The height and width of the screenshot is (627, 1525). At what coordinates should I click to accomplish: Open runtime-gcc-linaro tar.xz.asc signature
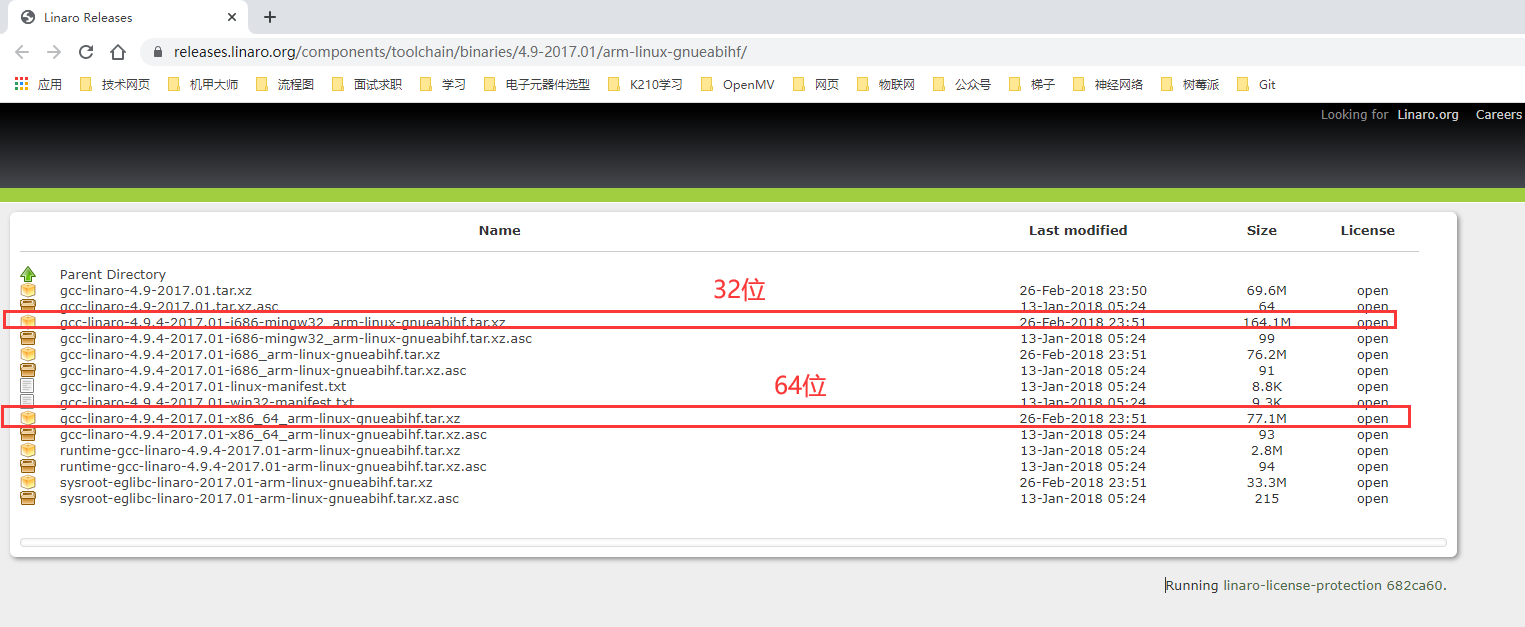273,466
